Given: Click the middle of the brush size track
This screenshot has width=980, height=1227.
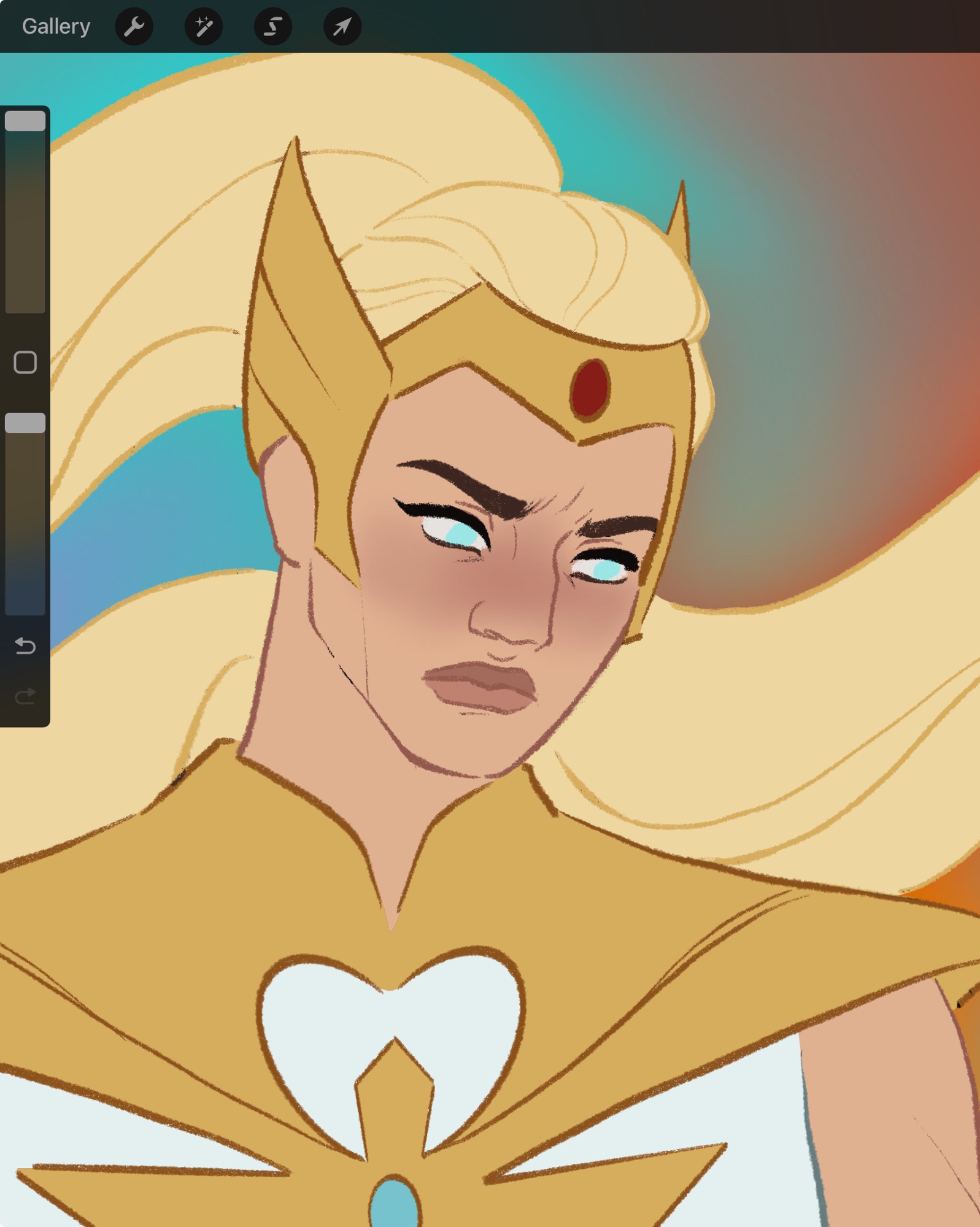Looking at the screenshot, I should point(25,212).
